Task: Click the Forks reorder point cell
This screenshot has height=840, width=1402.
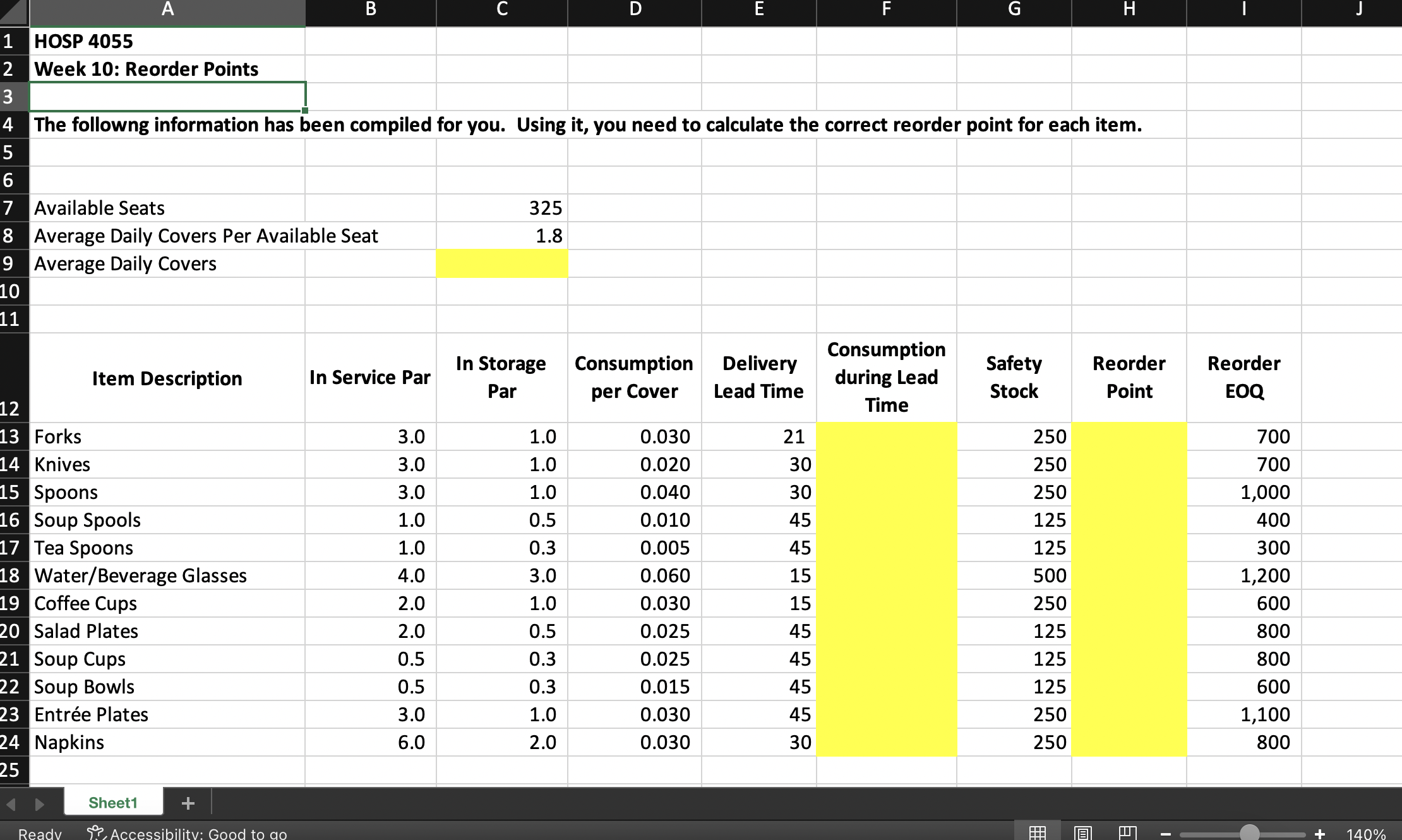Action: tap(1129, 436)
